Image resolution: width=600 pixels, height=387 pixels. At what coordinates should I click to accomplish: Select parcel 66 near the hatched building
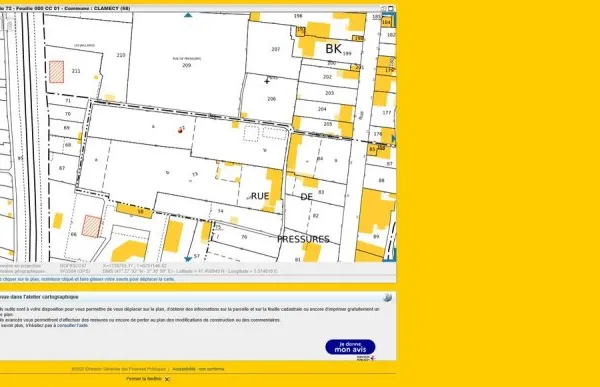(74, 234)
